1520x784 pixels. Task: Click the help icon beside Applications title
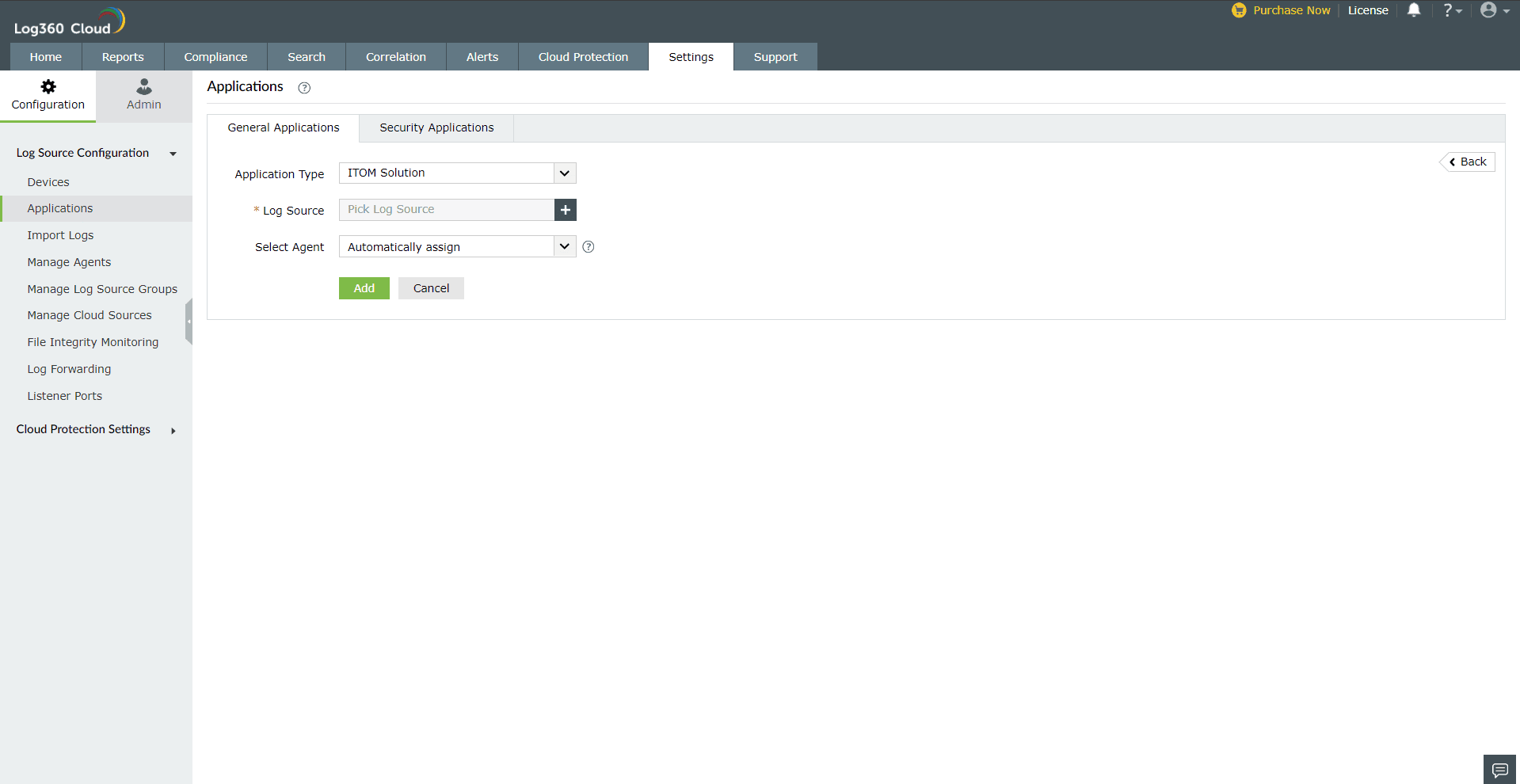point(304,88)
